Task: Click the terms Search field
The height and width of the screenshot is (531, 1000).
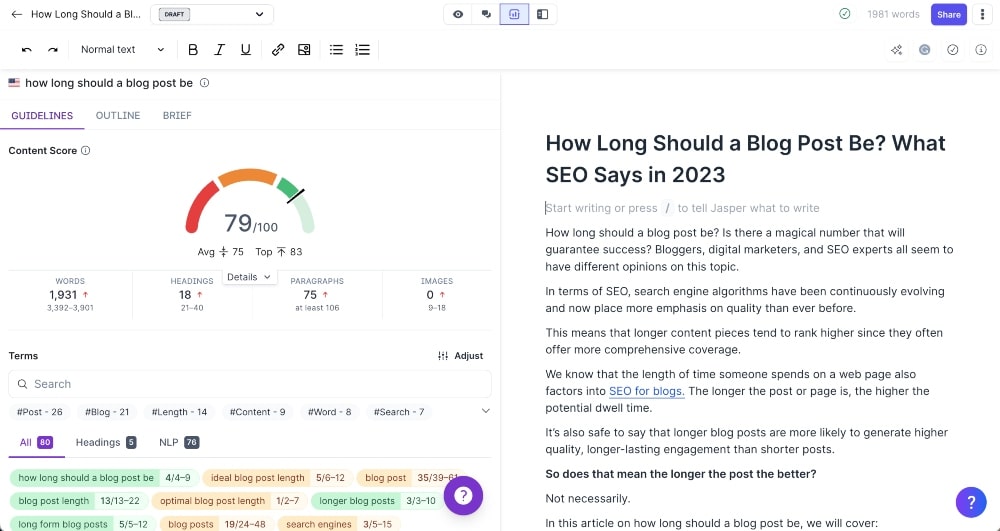Action: [x=250, y=384]
